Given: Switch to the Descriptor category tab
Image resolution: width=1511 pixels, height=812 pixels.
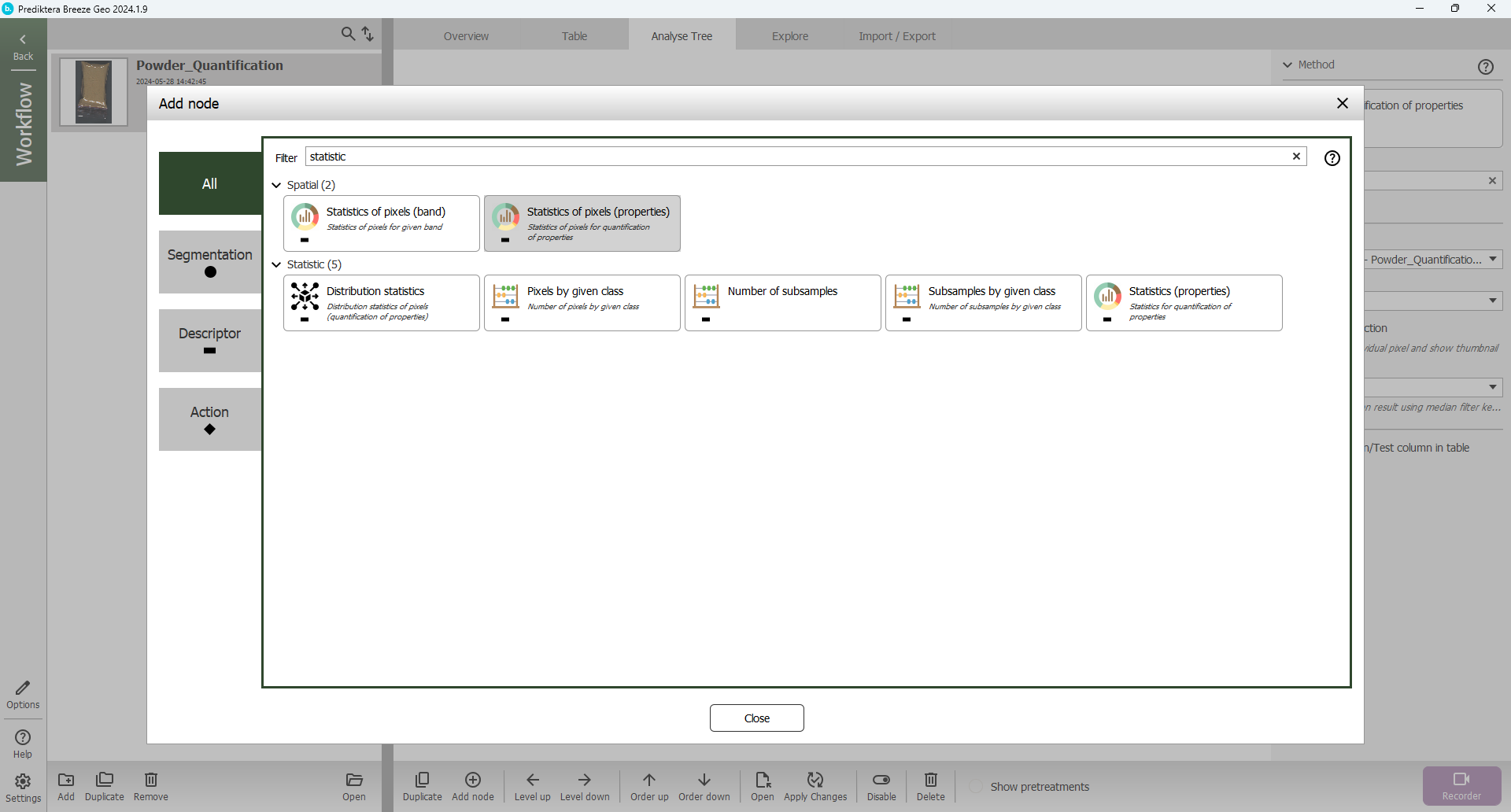Looking at the screenshot, I should 209,341.
